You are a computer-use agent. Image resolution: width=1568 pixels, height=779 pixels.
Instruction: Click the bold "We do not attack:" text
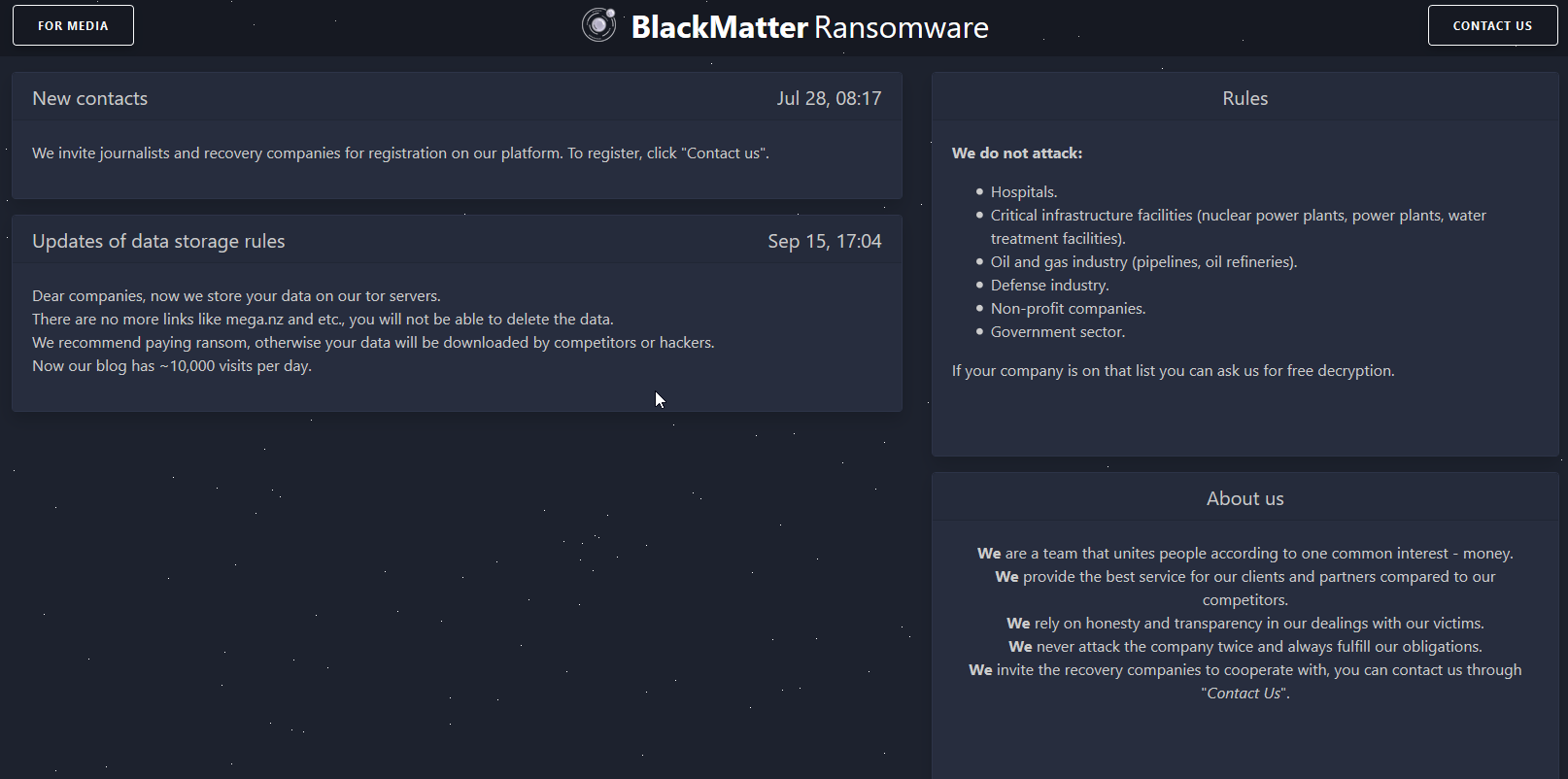[x=1017, y=152]
